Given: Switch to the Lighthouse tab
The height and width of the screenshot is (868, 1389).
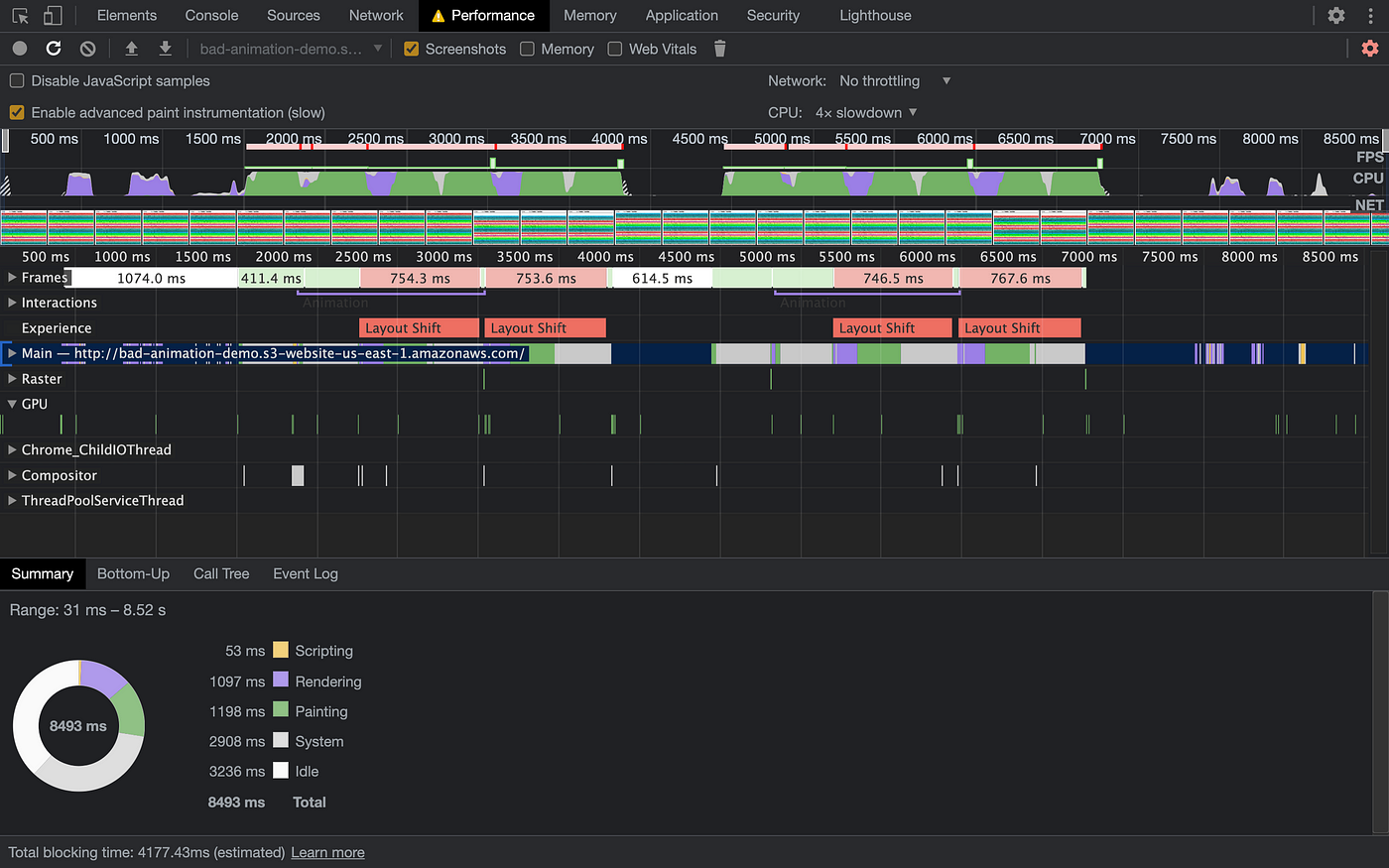Looking at the screenshot, I should (x=875, y=16).
